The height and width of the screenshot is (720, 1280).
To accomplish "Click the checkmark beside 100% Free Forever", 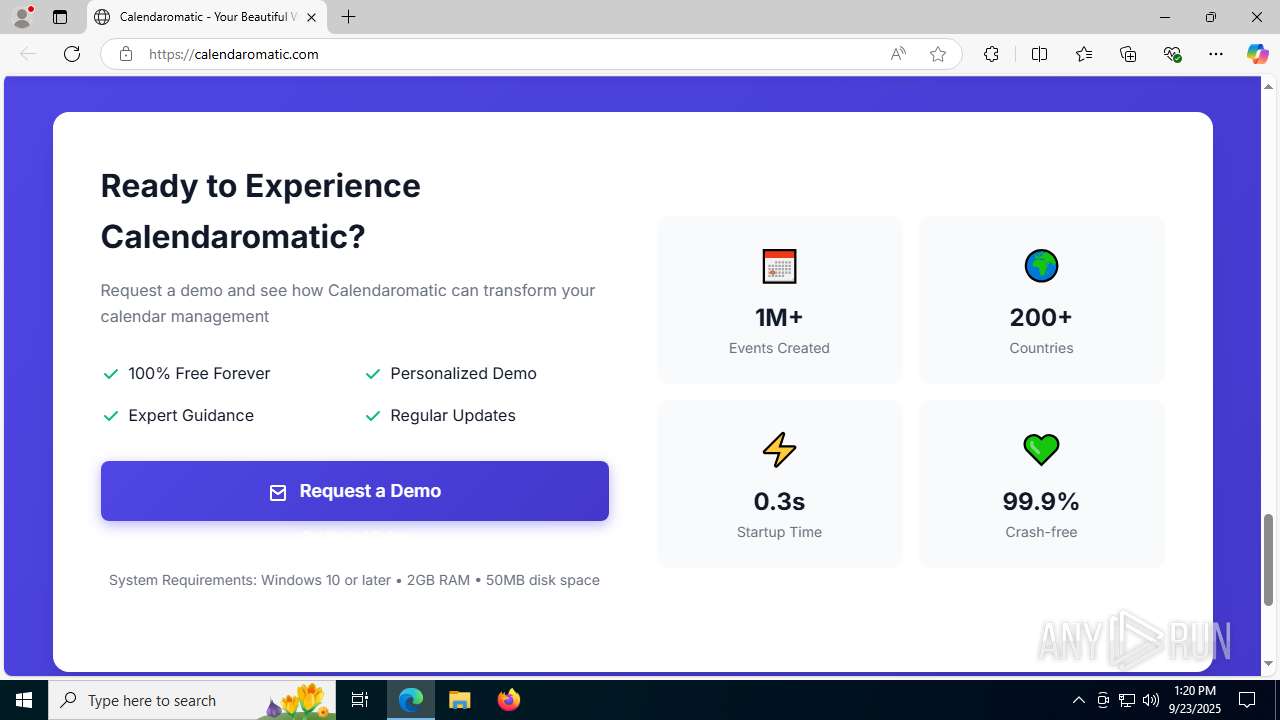I will (x=111, y=374).
